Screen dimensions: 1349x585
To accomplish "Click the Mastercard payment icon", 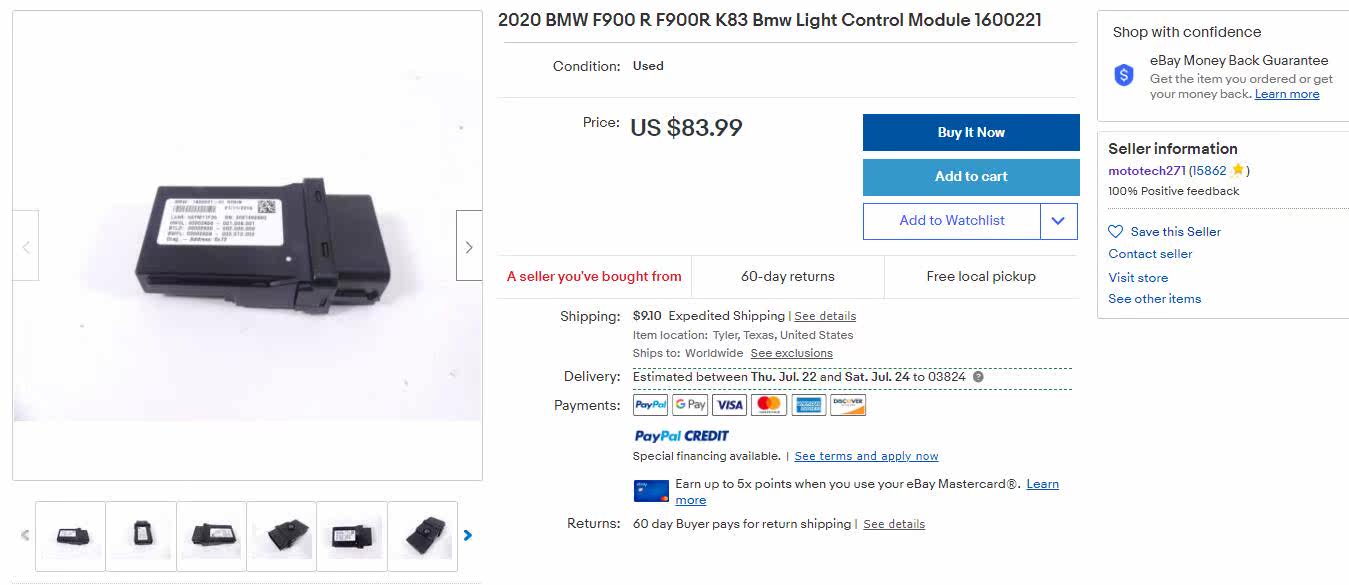I will pyautogui.click(x=769, y=405).
